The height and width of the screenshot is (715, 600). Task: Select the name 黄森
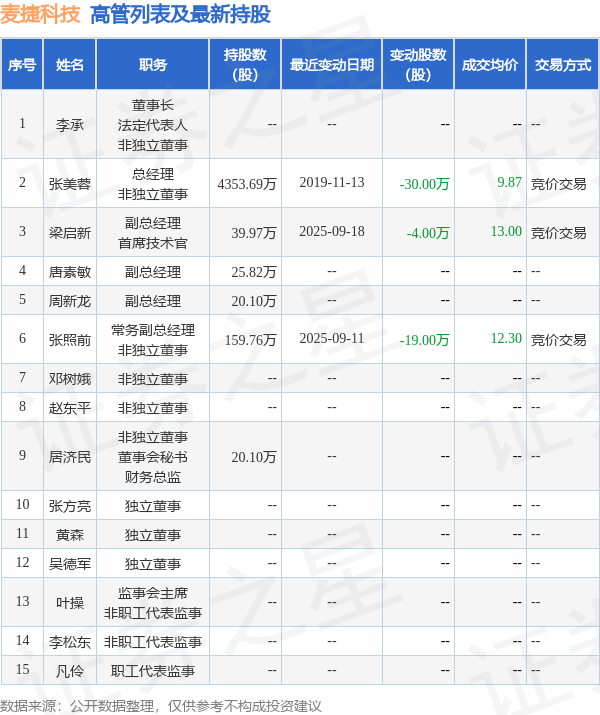pyautogui.click(x=70, y=535)
